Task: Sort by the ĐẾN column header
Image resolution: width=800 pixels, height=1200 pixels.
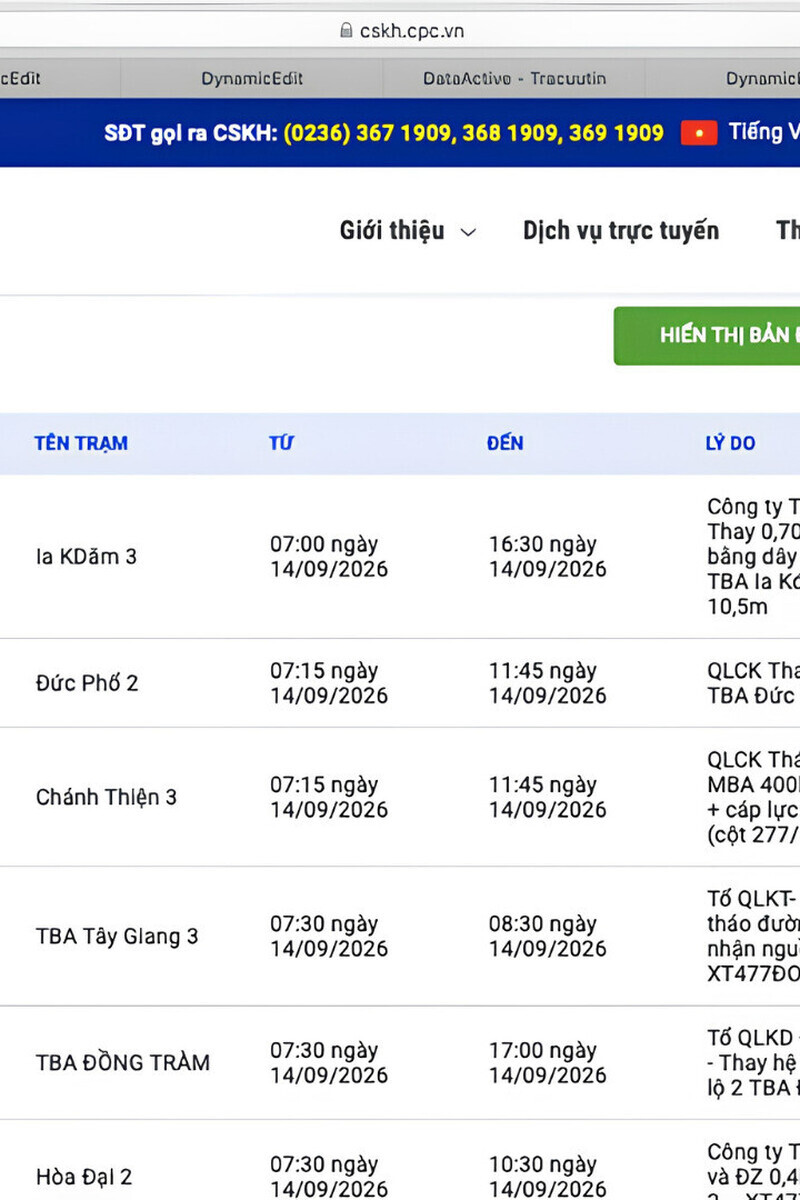Action: (x=505, y=443)
